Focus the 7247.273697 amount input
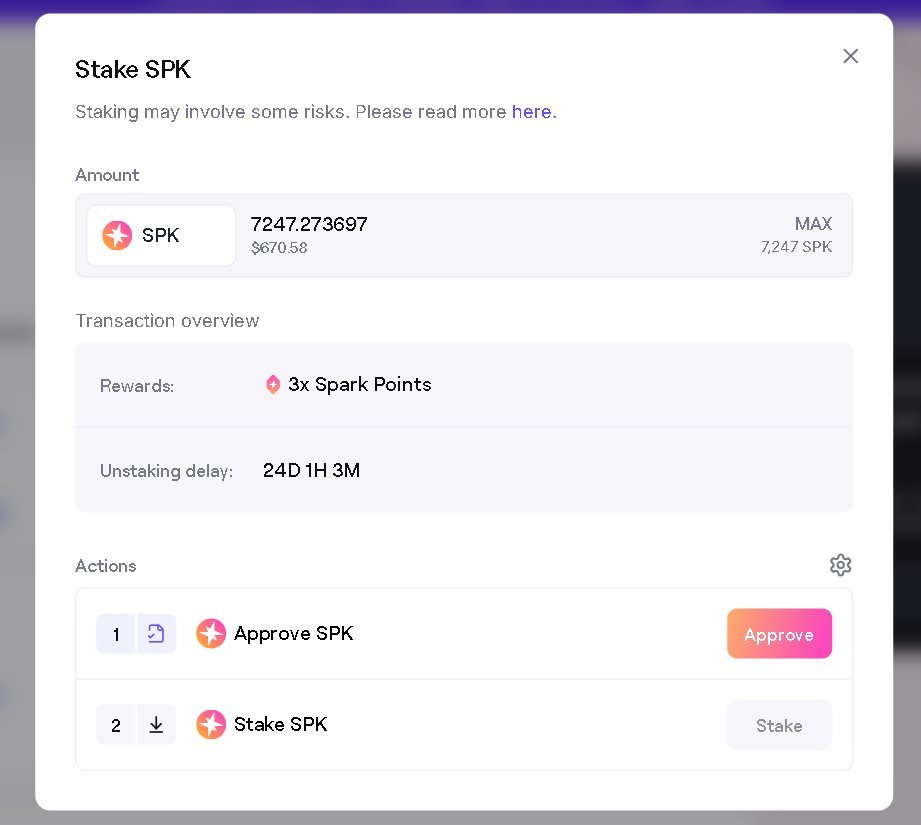Viewport: 921px width, 825px height. click(309, 224)
